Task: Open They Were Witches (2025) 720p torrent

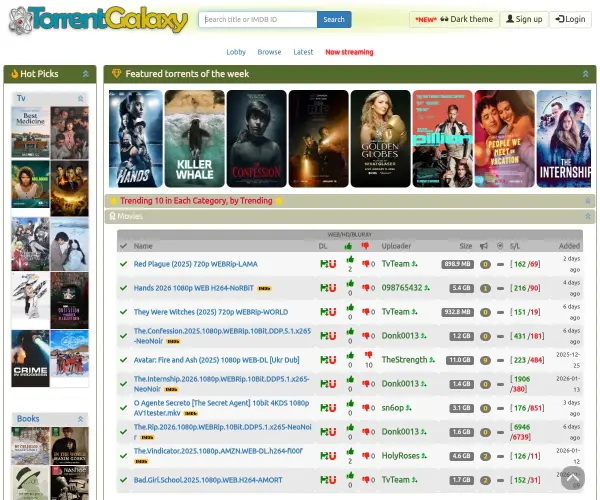Action: click(x=211, y=312)
